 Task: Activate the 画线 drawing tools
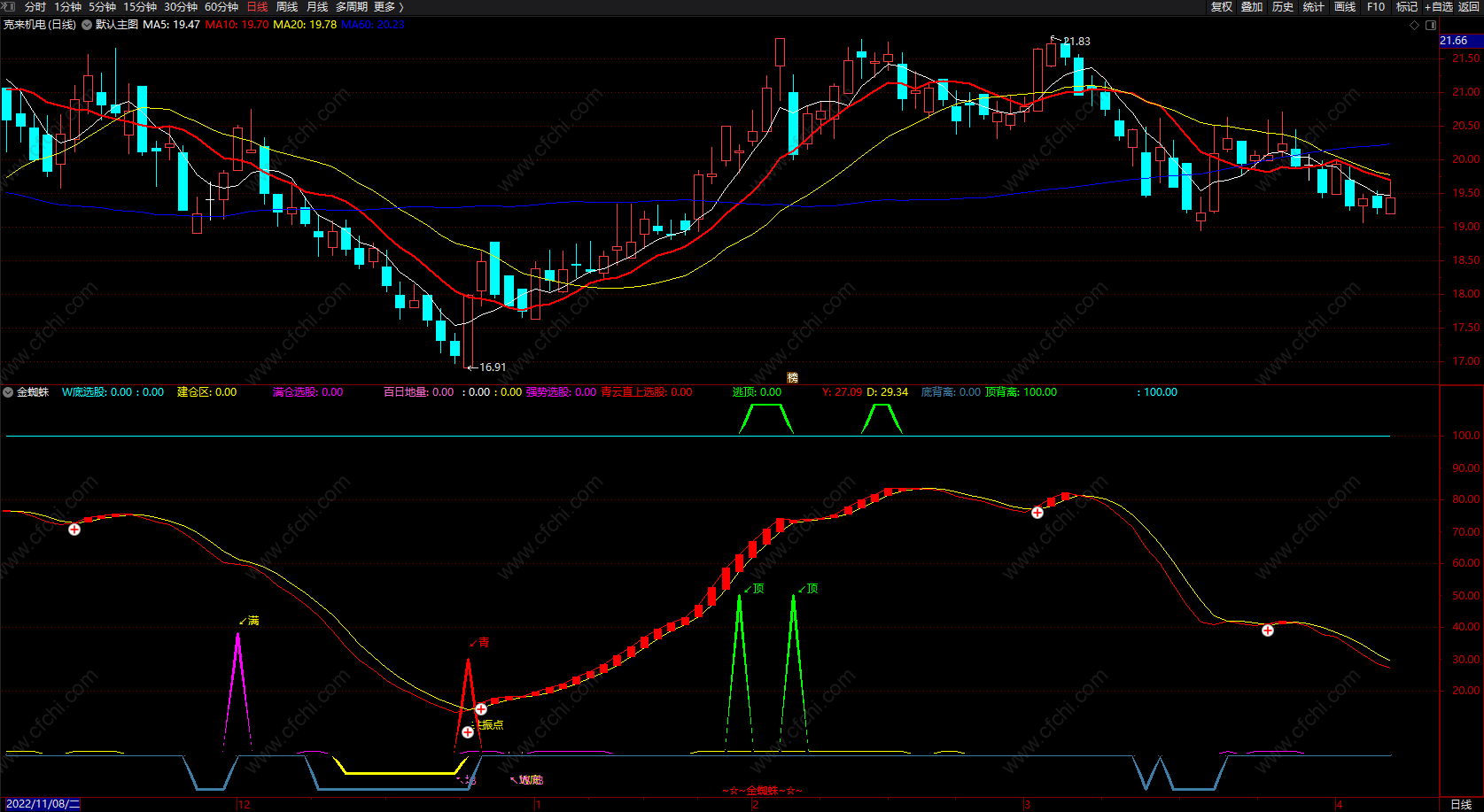point(1345,7)
